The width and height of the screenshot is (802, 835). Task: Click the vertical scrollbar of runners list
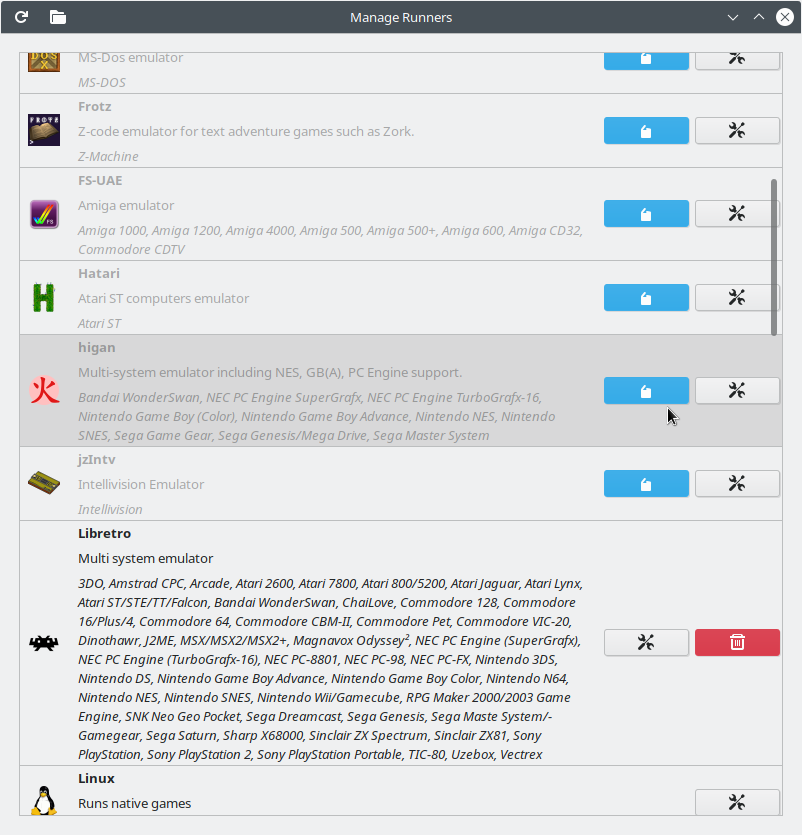point(774,257)
